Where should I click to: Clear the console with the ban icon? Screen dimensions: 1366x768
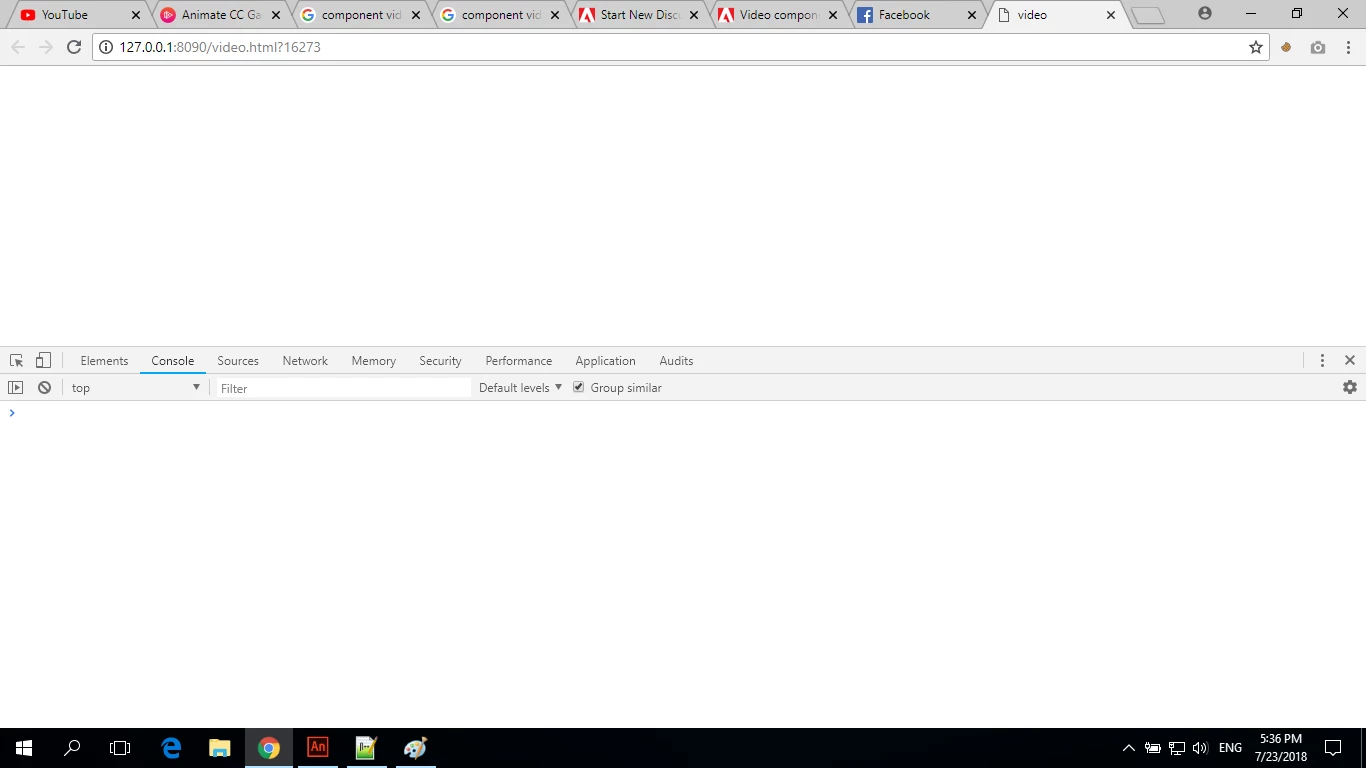tap(44, 388)
